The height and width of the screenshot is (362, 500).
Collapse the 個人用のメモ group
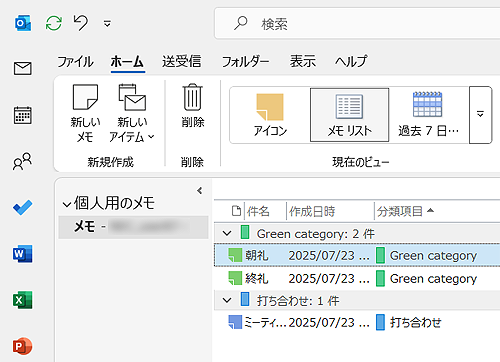click(x=67, y=204)
